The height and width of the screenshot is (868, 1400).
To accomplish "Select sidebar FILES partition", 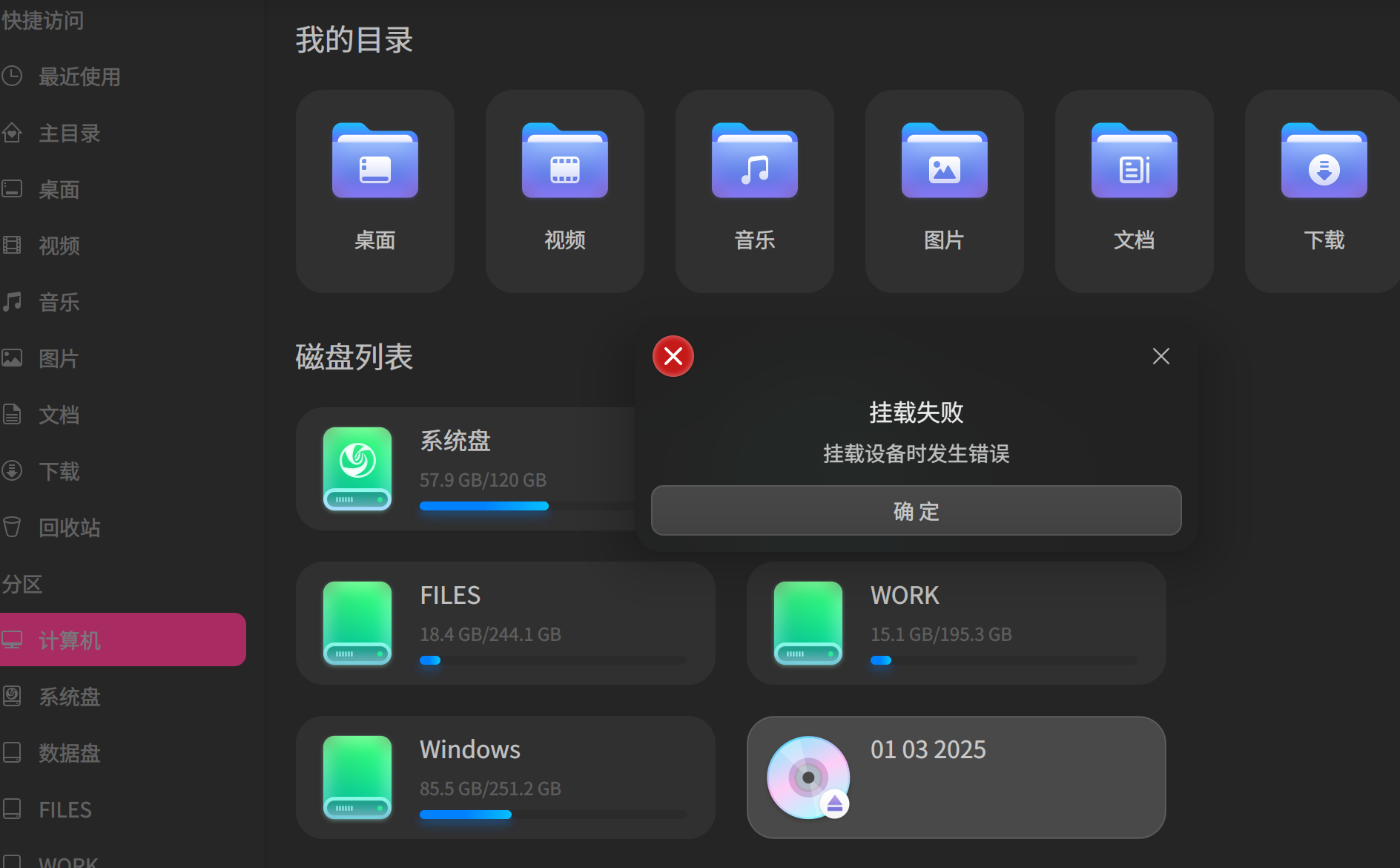I will [x=122, y=809].
